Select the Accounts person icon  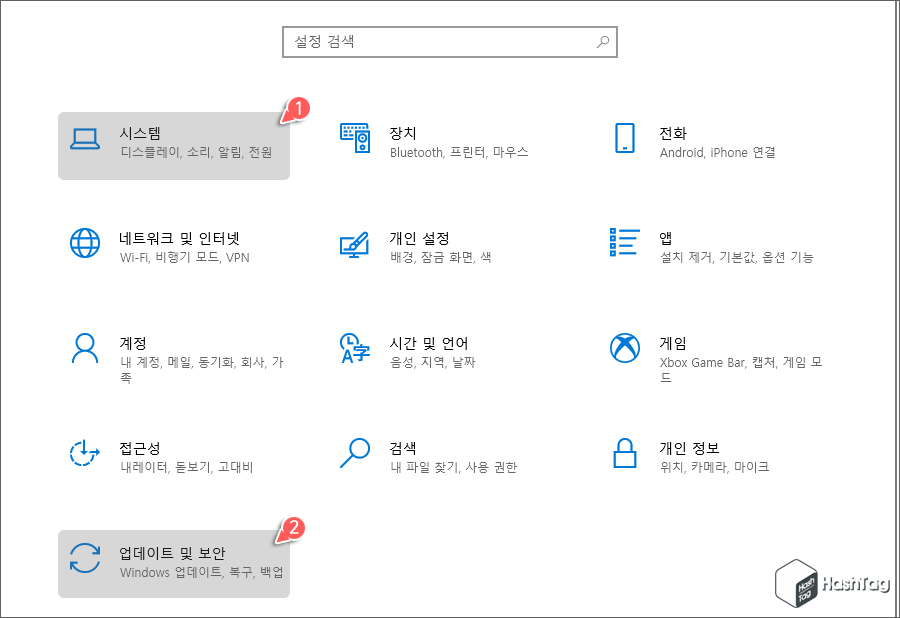86,349
